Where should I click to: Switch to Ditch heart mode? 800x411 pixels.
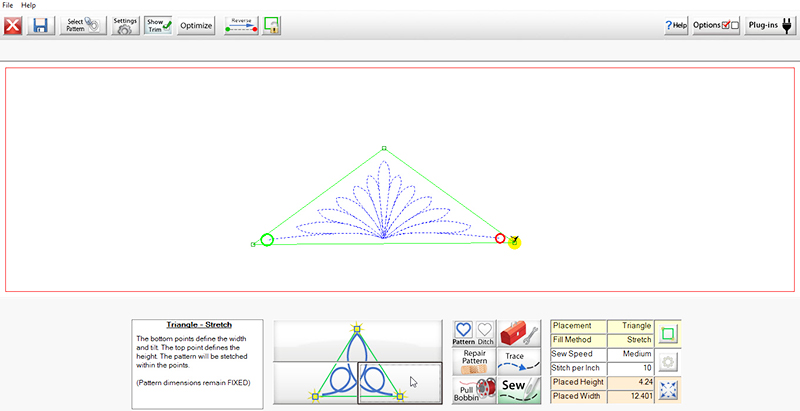coord(486,334)
